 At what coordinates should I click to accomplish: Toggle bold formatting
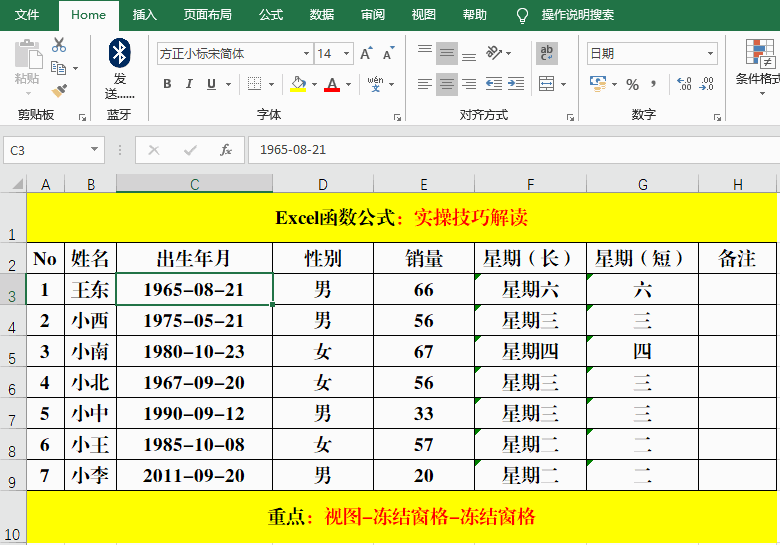(x=167, y=85)
